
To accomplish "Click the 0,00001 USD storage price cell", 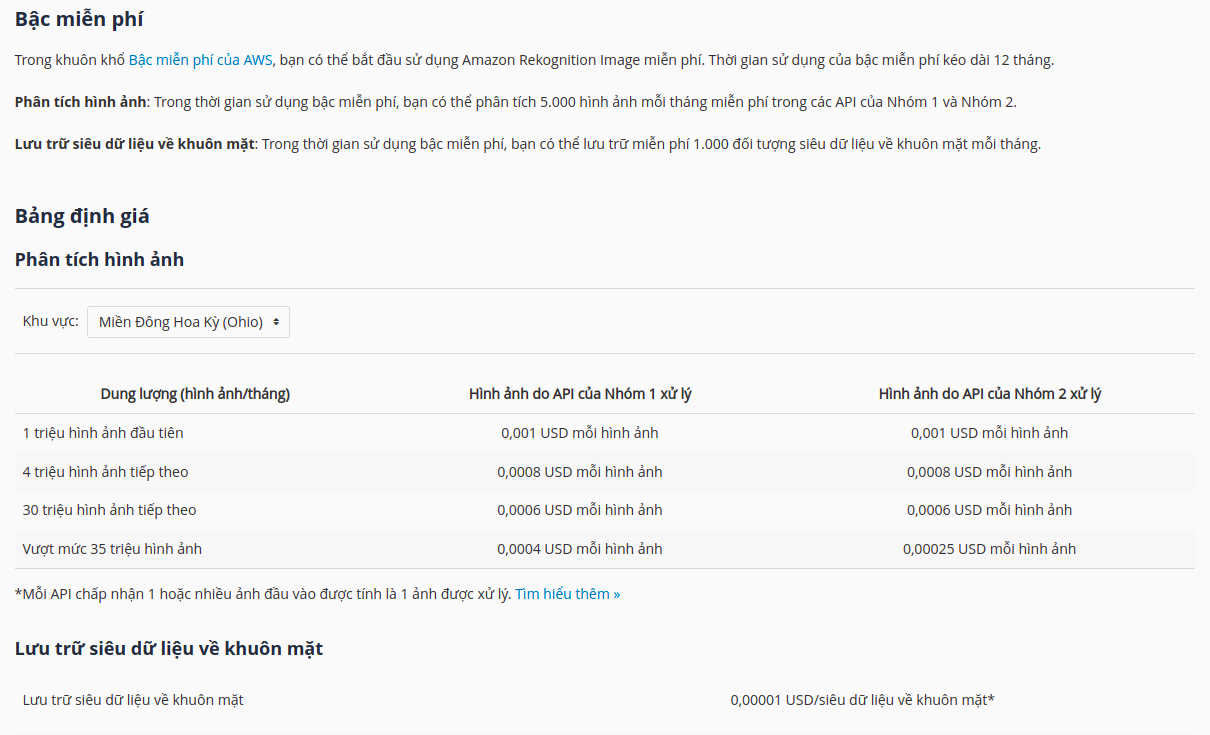I will pos(862,700).
